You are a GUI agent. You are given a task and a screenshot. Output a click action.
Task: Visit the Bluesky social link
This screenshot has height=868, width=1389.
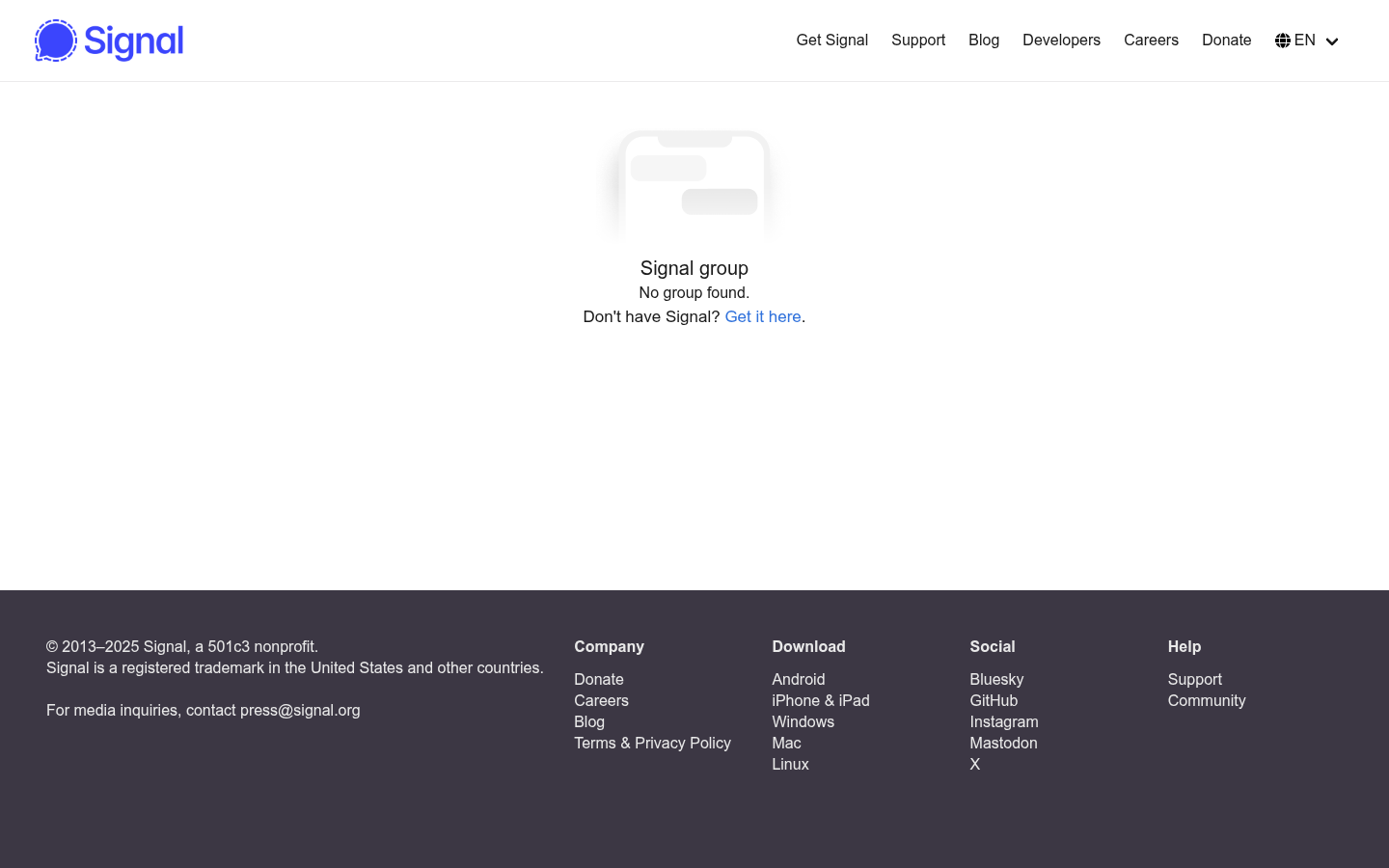[x=996, y=679]
